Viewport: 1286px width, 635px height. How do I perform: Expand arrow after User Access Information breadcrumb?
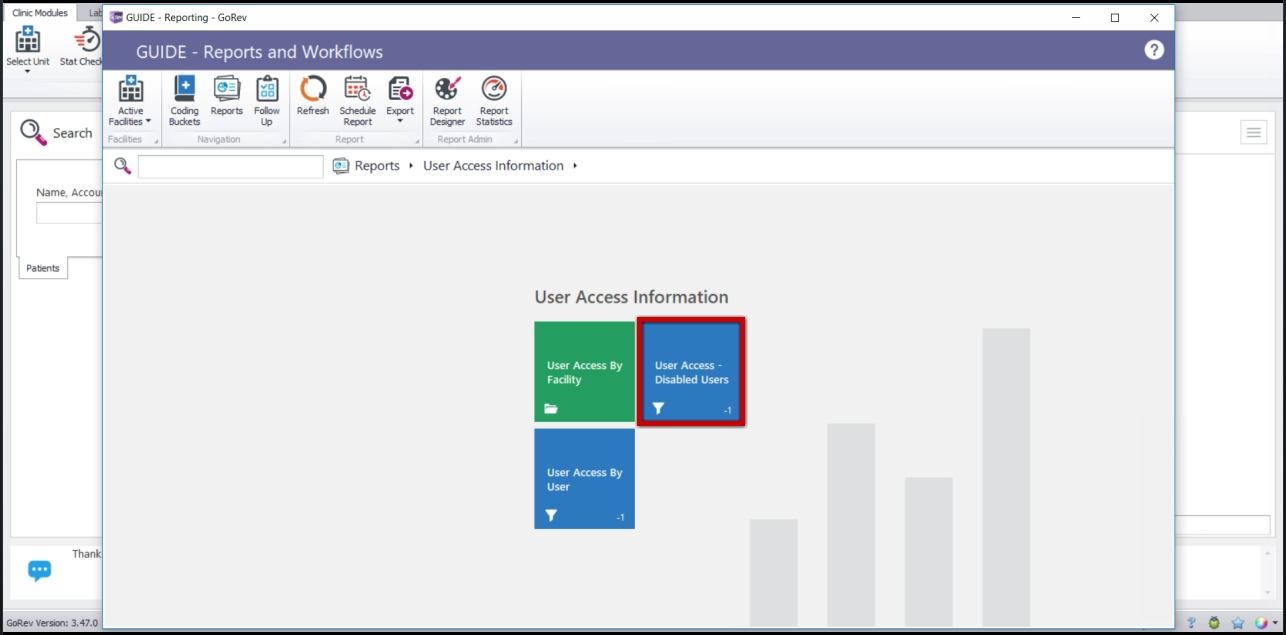575,166
